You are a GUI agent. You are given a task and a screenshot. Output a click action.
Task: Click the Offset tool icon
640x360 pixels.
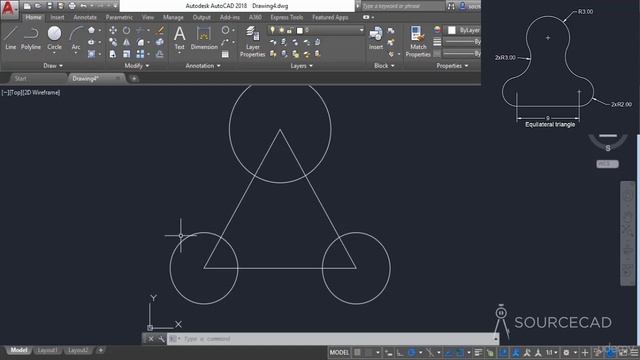click(x=160, y=54)
